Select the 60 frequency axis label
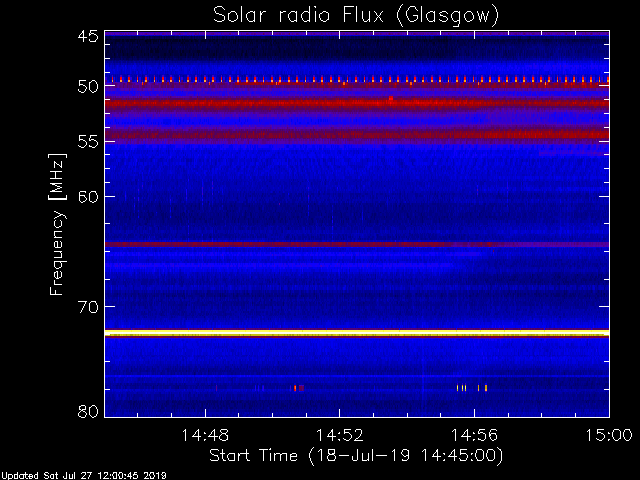Viewport: 640px width, 480px height. (x=88, y=196)
